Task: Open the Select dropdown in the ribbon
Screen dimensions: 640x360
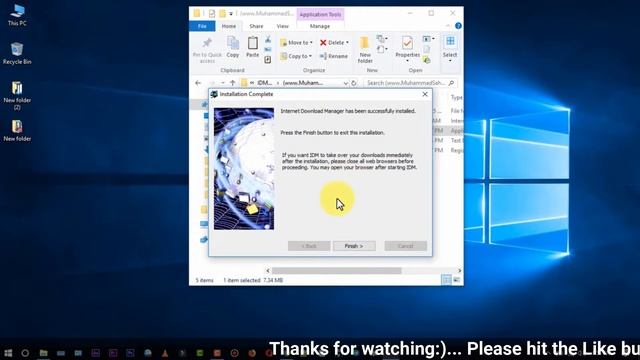Action: coord(450,49)
